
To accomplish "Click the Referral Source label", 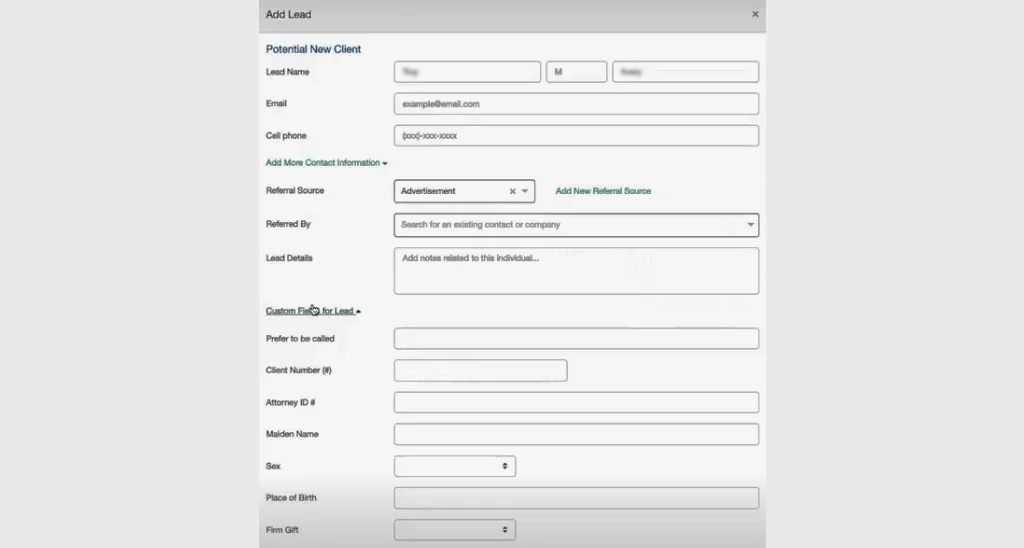I will (x=295, y=191).
